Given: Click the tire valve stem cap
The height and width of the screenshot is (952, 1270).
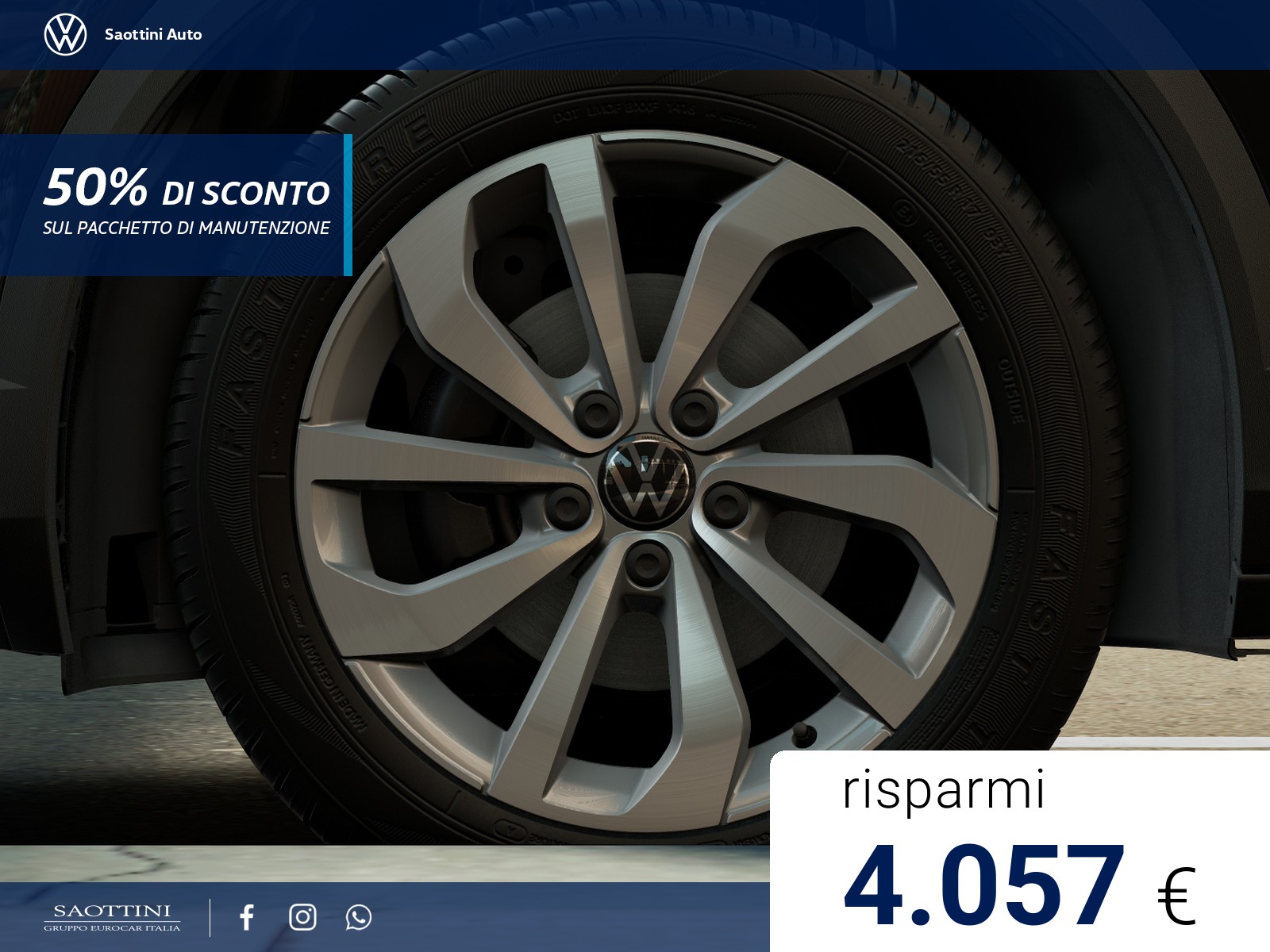Looking at the screenshot, I should point(804,735).
